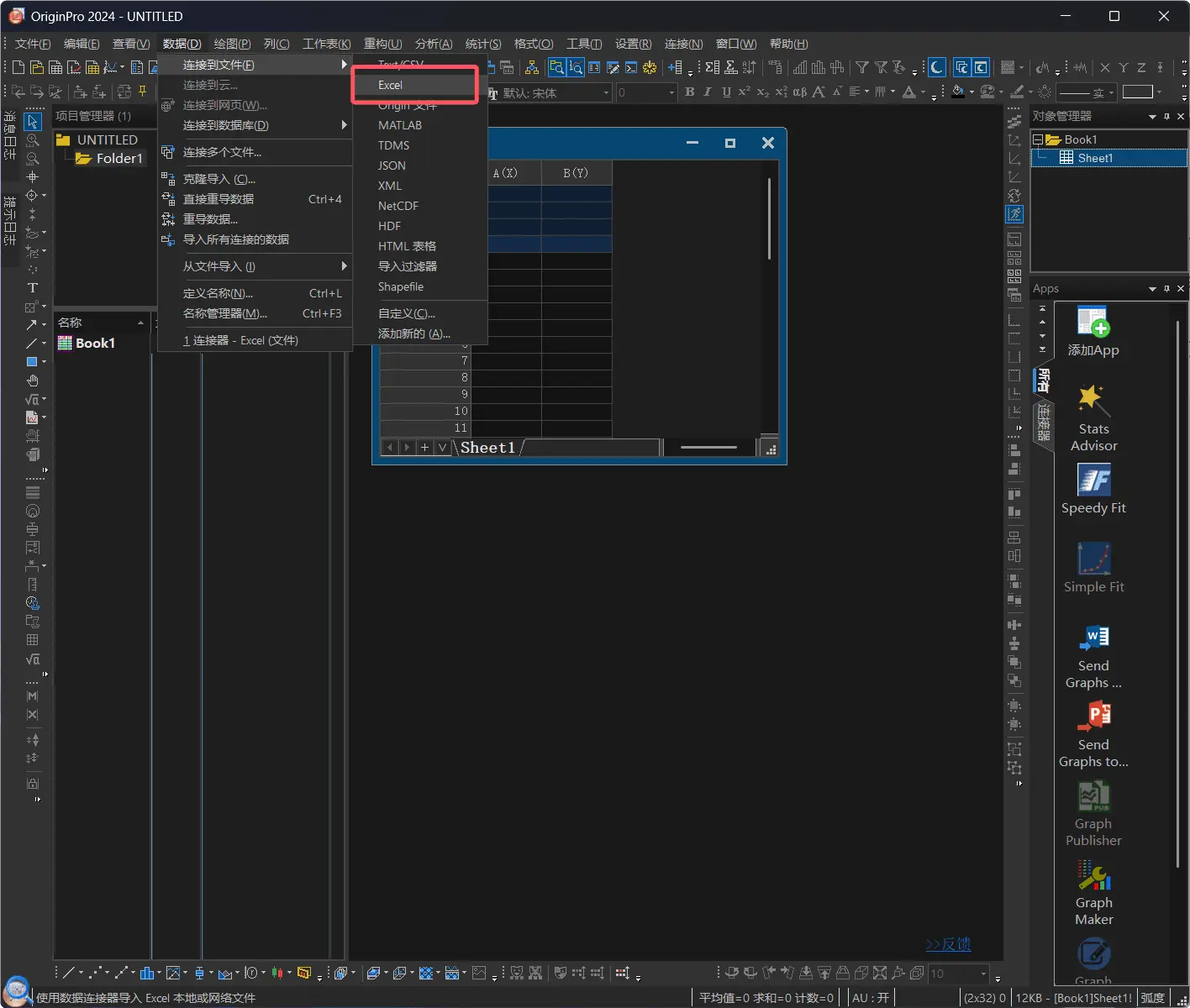
Task: Open the font name dropdown
Action: click(606, 92)
